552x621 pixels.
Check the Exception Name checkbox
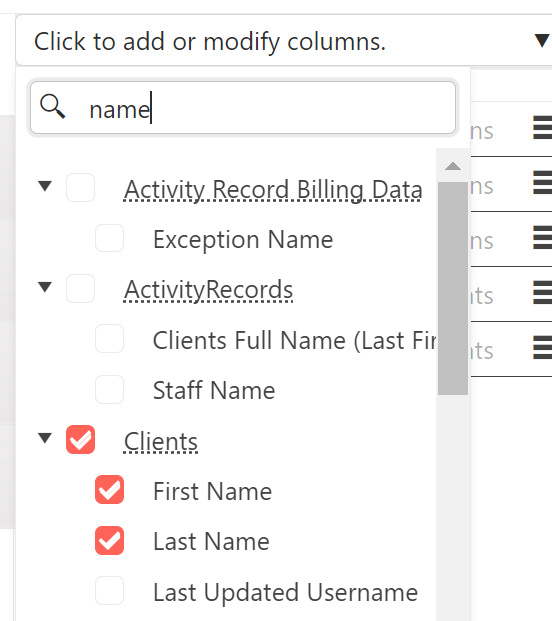[x=109, y=238]
